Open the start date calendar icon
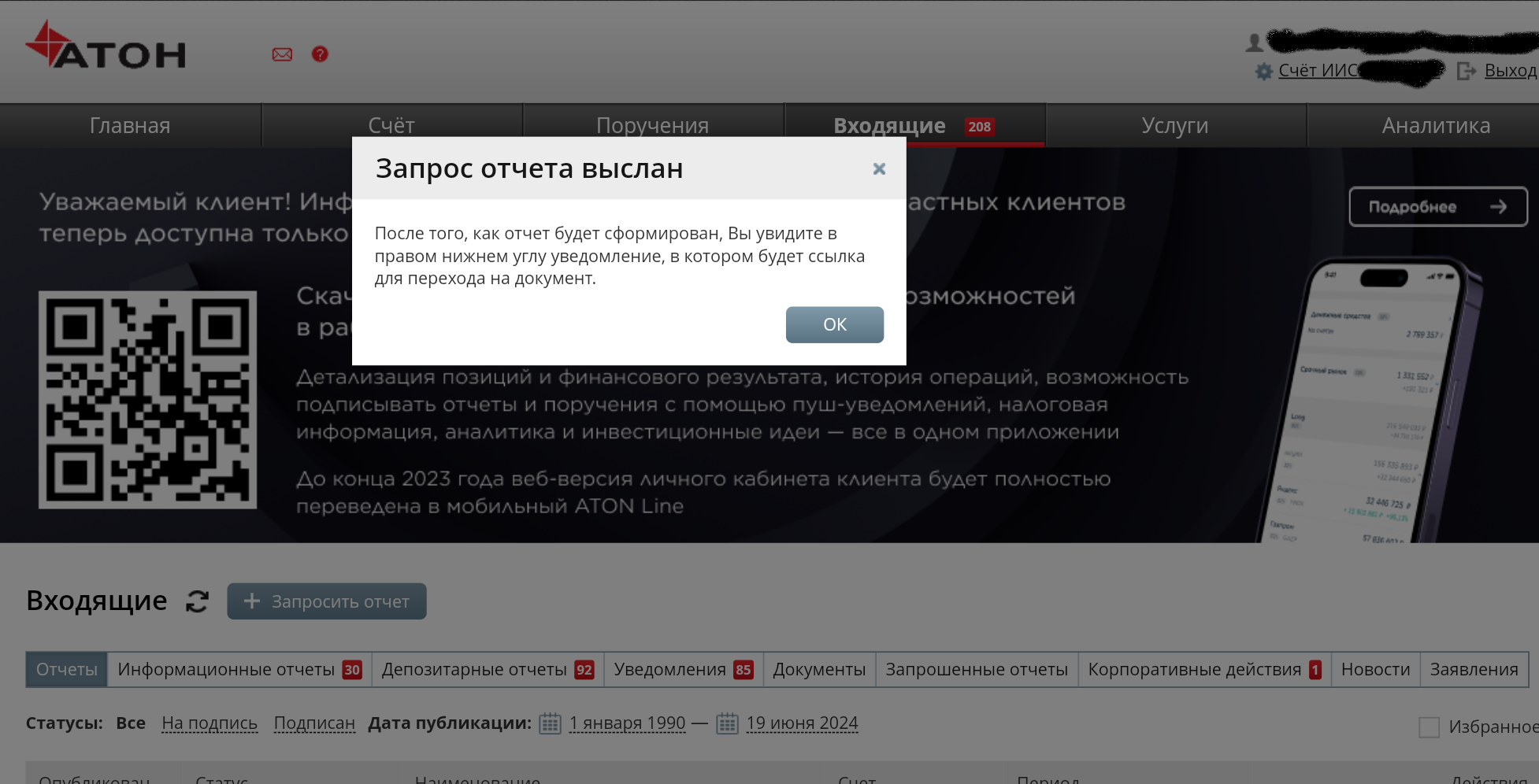 click(550, 723)
